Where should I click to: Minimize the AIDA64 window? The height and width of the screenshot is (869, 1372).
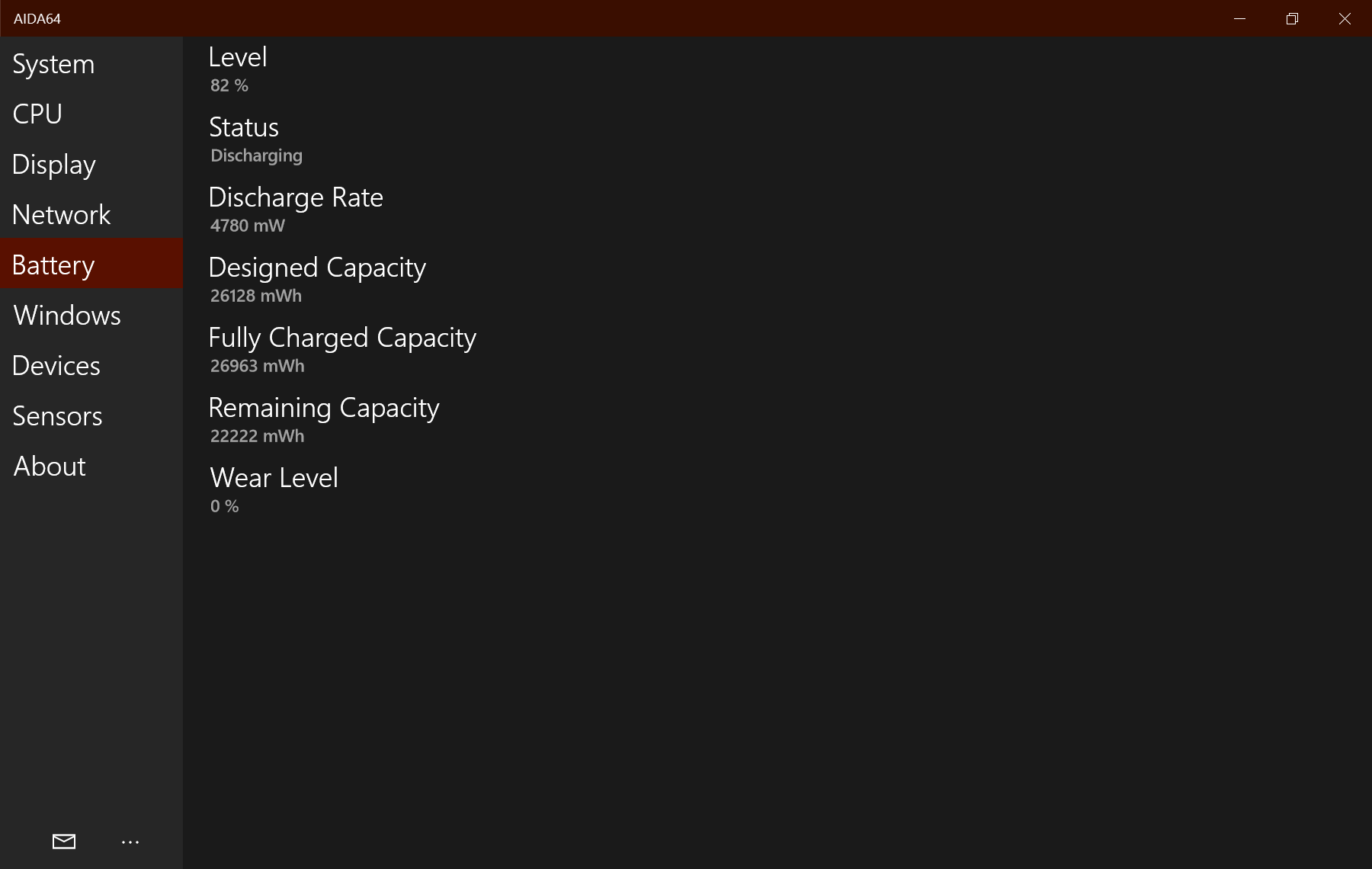[1239, 18]
